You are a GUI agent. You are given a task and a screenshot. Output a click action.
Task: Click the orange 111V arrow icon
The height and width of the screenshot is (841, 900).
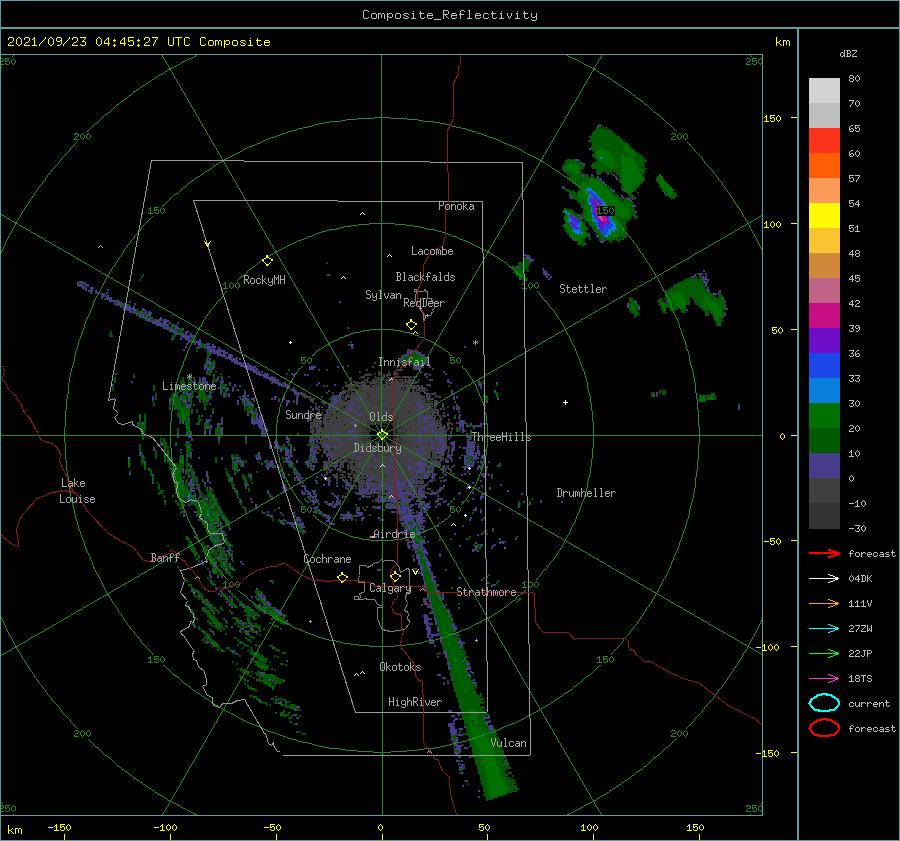coord(824,603)
